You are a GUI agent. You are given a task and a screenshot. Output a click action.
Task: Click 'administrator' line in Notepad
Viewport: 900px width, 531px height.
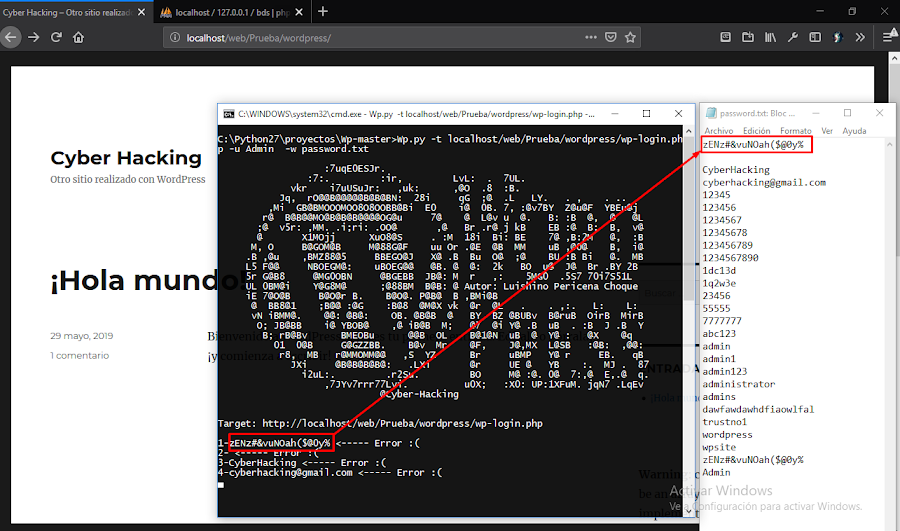739,385
